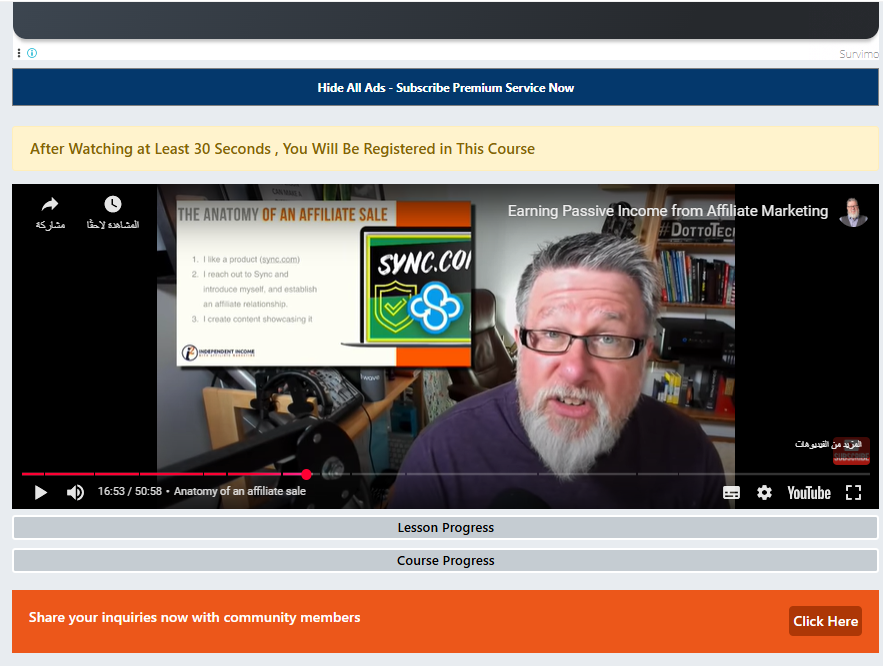Image resolution: width=883 pixels, height=666 pixels.
Task: Click the YouTube logo in the player
Action: (x=808, y=492)
